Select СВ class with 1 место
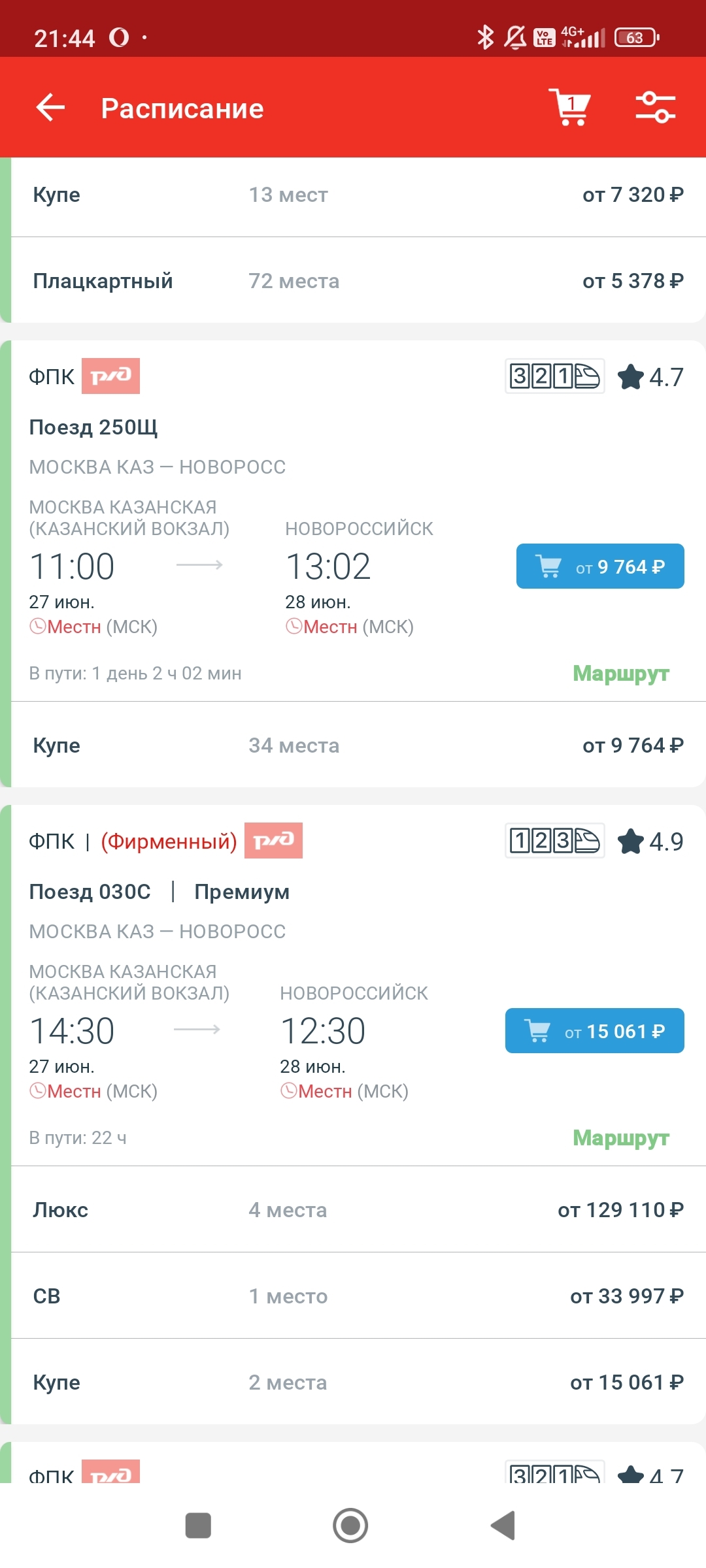 (x=358, y=1296)
